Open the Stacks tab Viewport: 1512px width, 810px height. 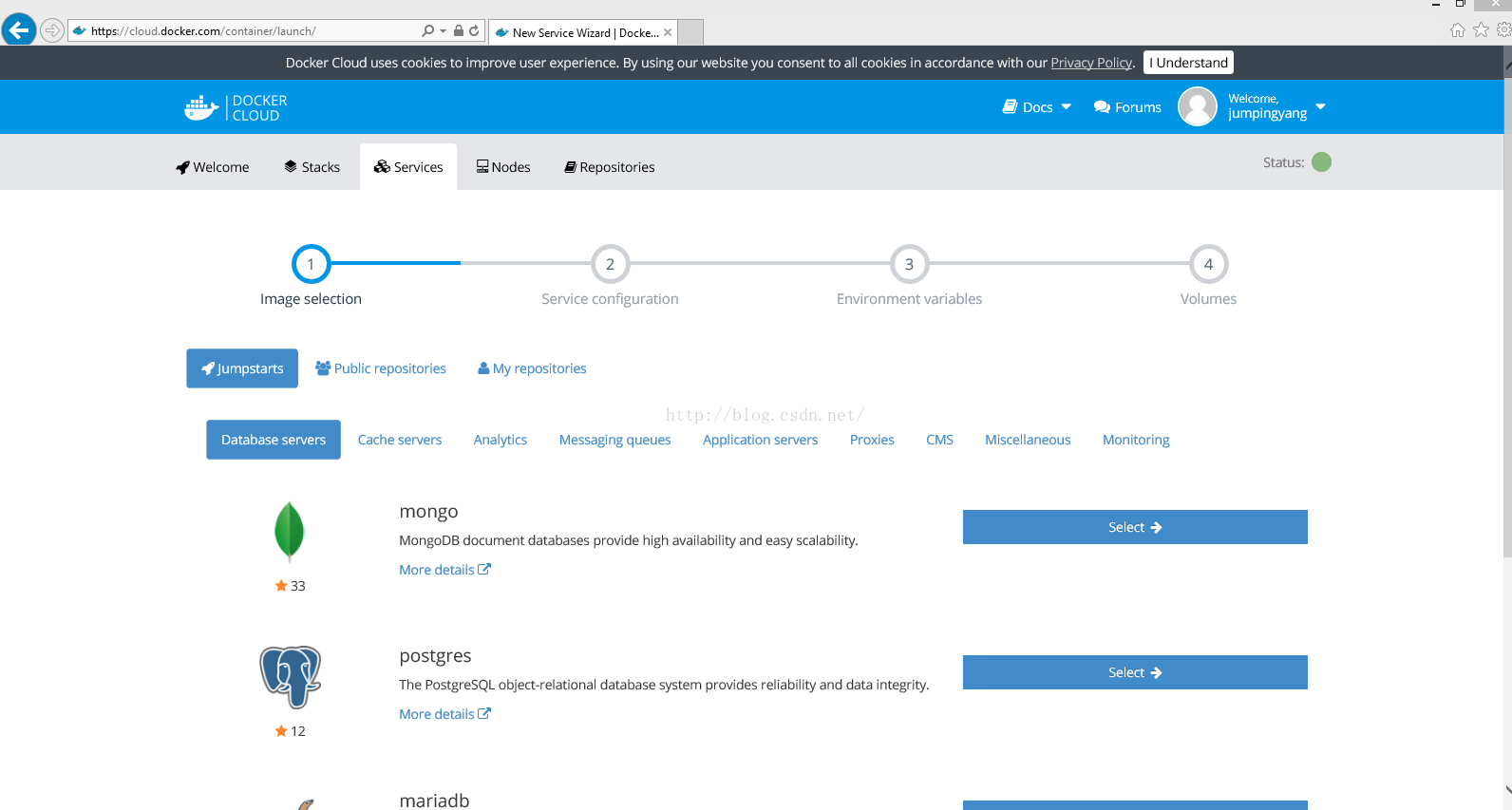click(x=312, y=167)
